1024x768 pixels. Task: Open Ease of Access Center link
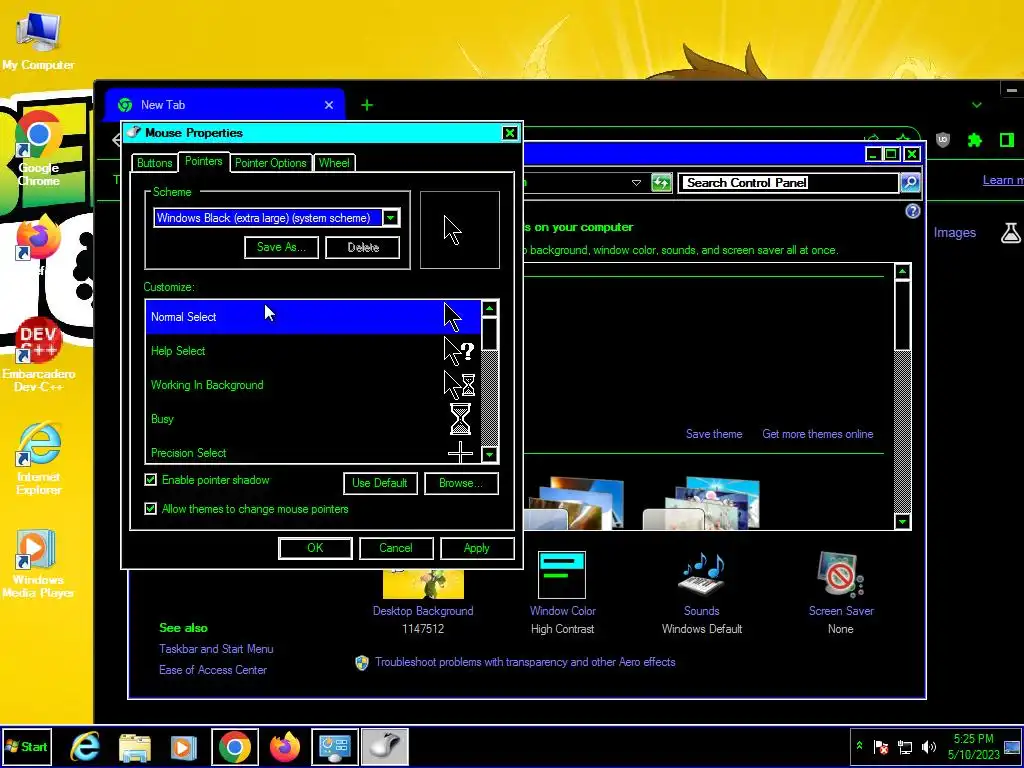pyautogui.click(x=213, y=670)
